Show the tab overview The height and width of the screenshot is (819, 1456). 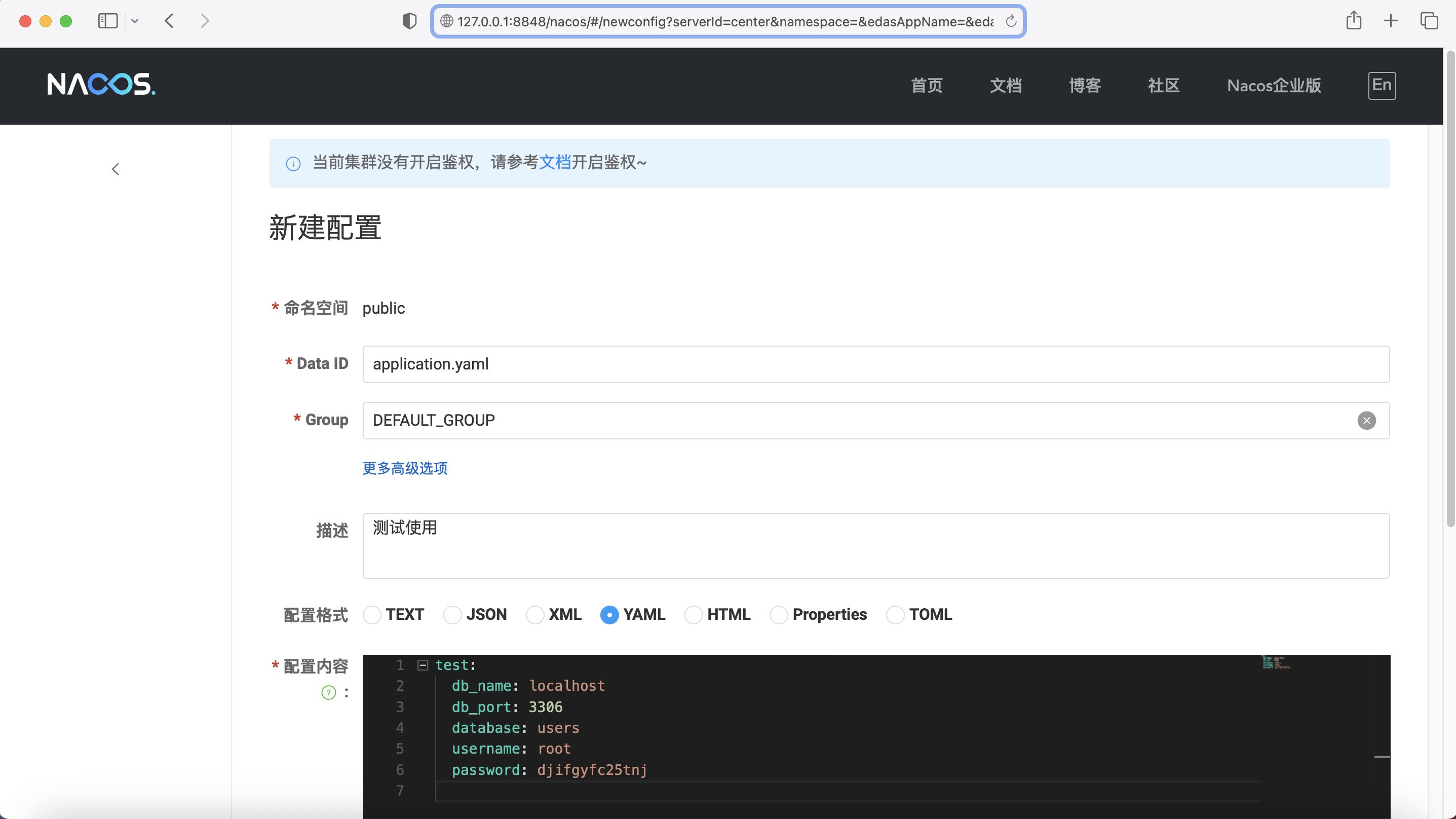(1429, 21)
